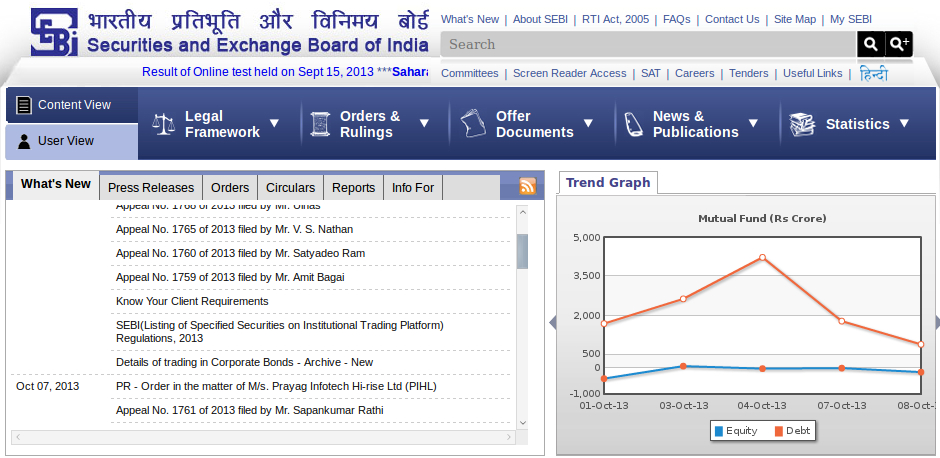940x458 pixels.
Task: Open Details of trading in Corporate Bonds
Action: (x=245, y=363)
